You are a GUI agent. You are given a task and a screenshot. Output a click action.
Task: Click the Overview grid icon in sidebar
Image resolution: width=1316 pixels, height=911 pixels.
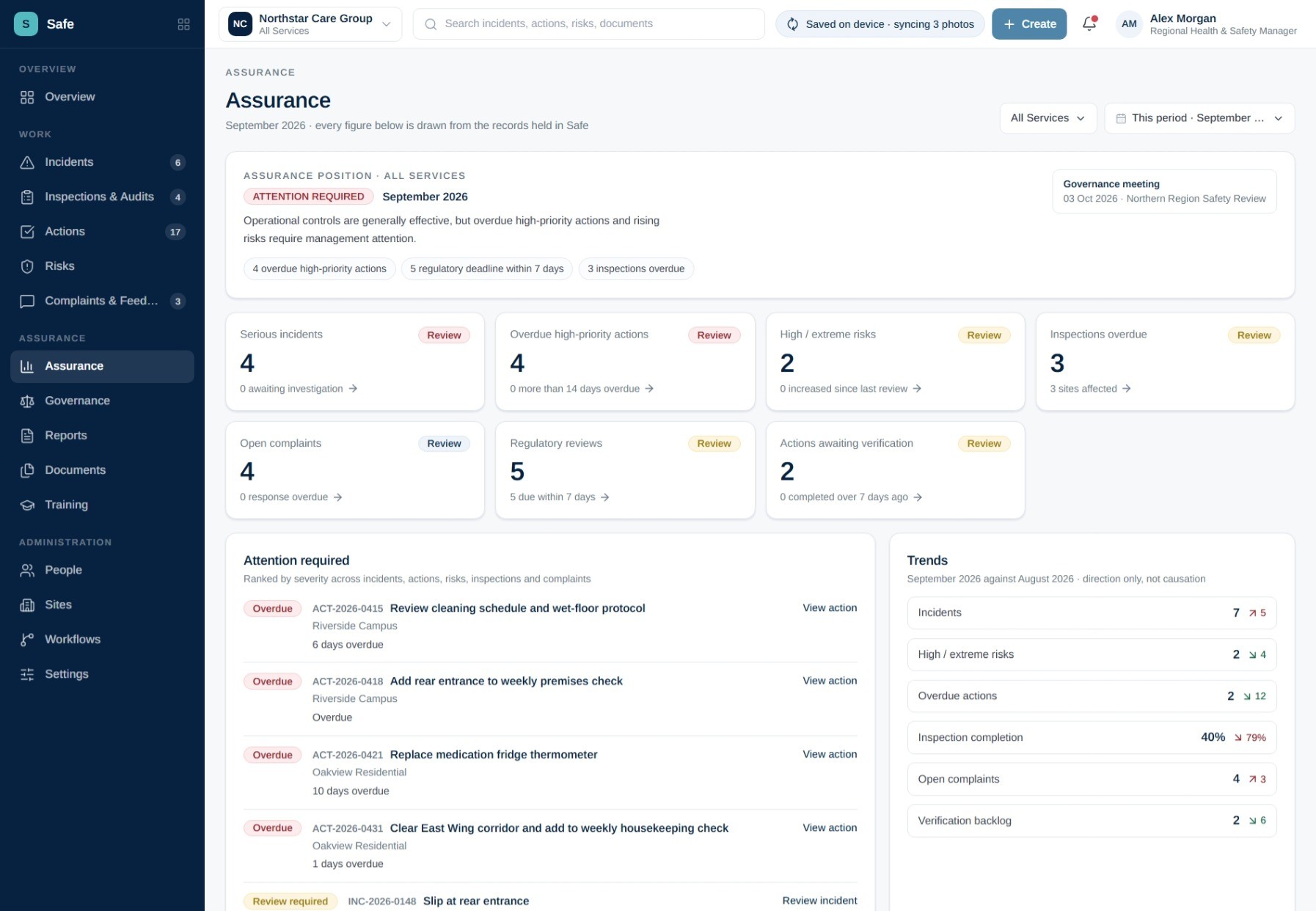point(27,97)
